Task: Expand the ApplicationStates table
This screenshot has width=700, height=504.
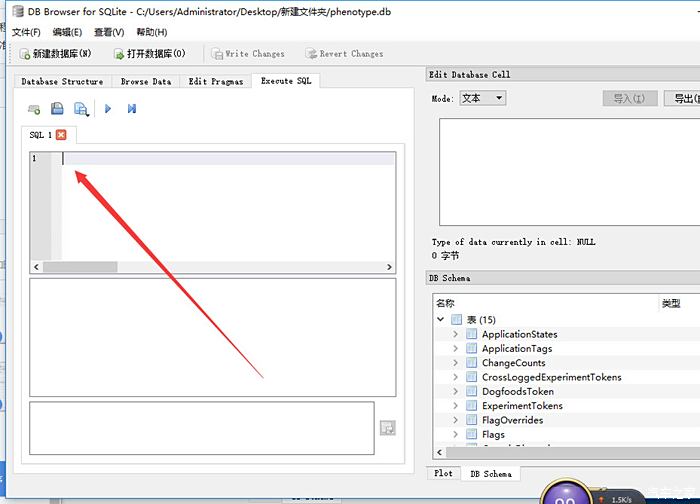Action: point(455,334)
